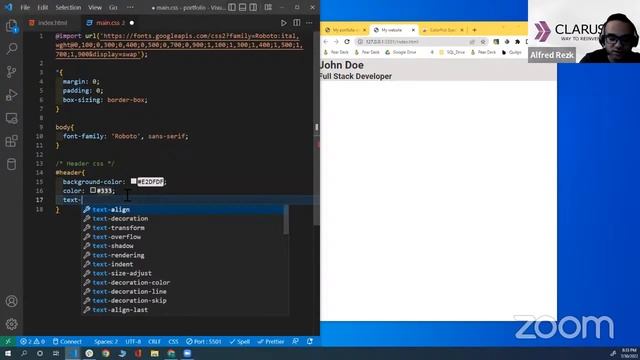Pick text-transform from suggestions list

(x=182, y=228)
